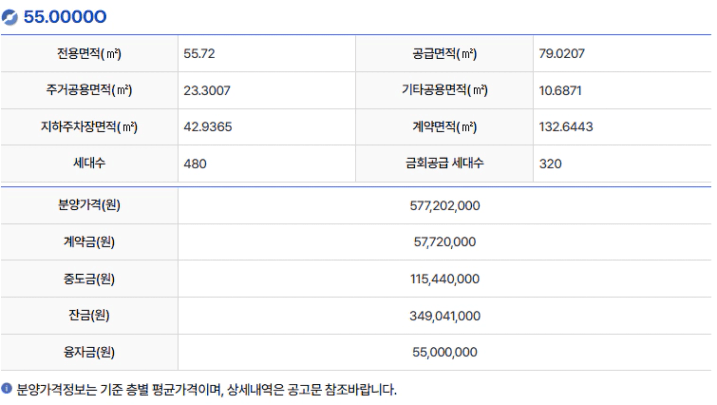This screenshot has height=405, width=717.
Task: Select the 기타공용면적(㎡) label cell
Action: tap(444, 90)
